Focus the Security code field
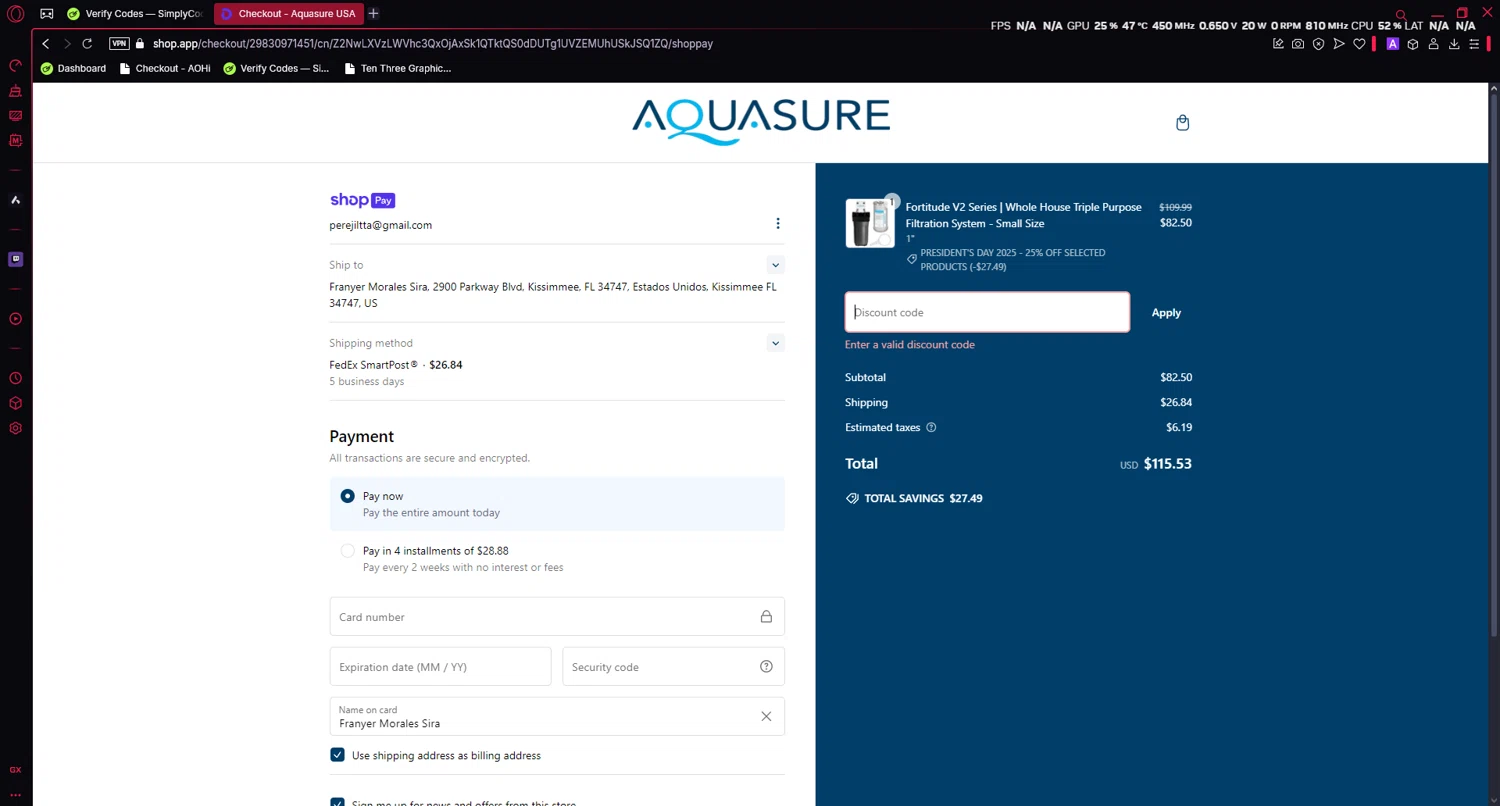The image size is (1500, 806). tap(673, 667)
